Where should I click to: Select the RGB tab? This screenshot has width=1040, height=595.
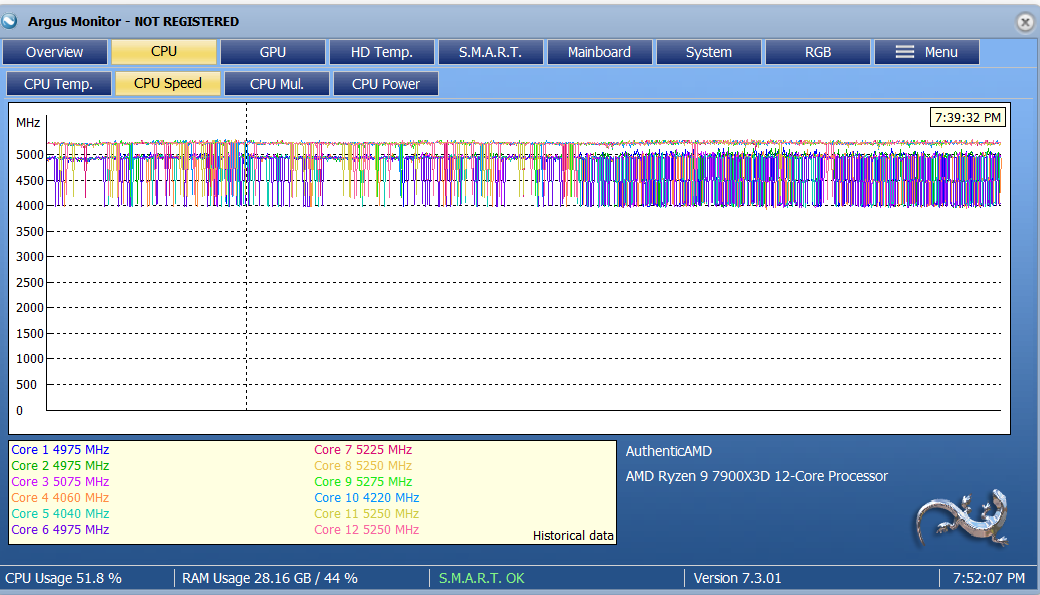(x=818, y=52)
